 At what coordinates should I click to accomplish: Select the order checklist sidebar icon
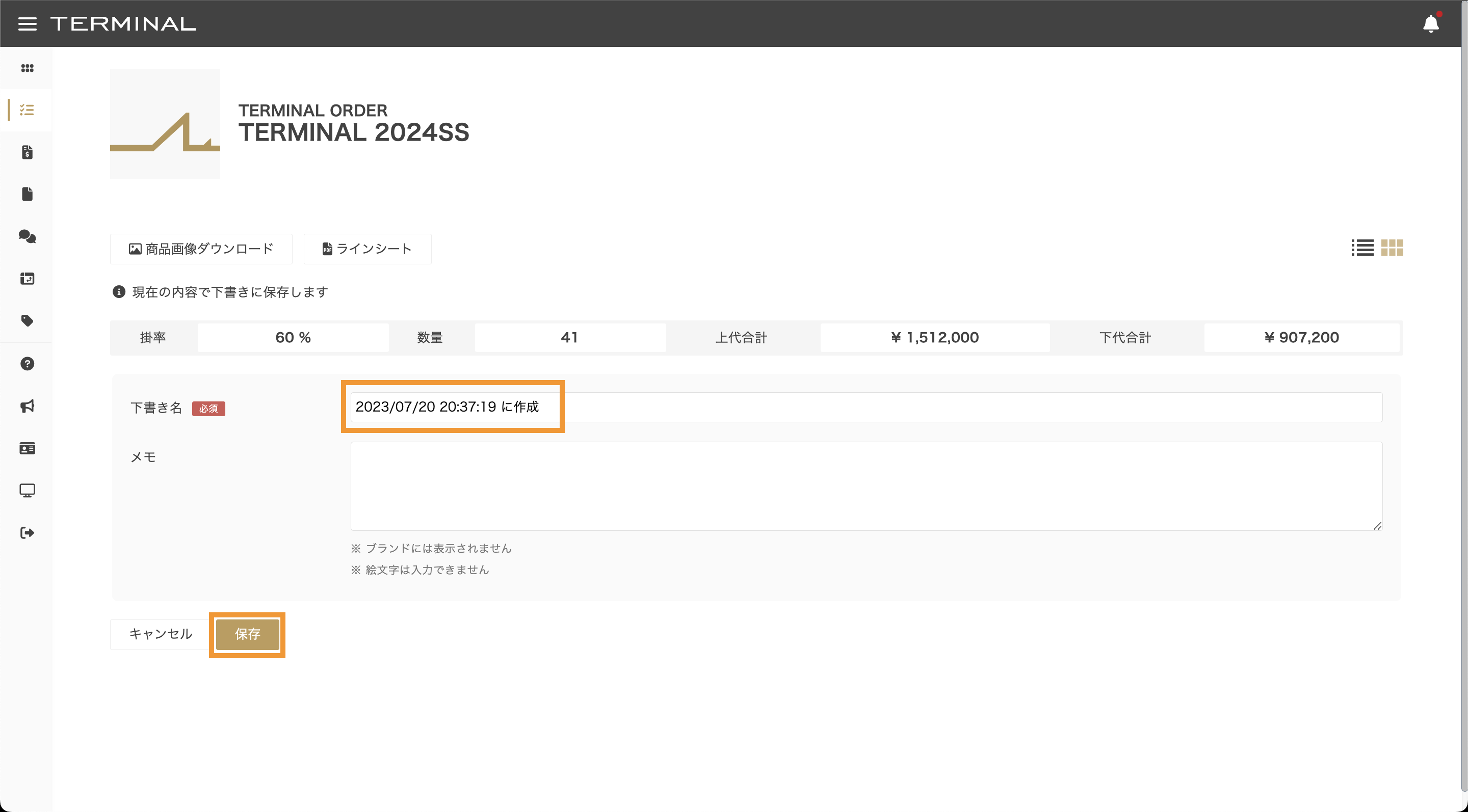point(27,110)
